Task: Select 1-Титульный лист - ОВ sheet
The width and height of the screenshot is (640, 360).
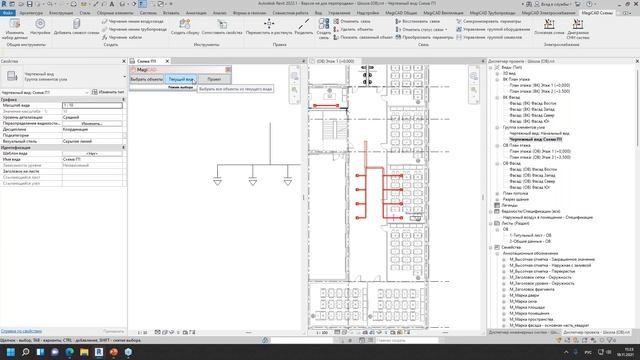Action: coord(530,235)
